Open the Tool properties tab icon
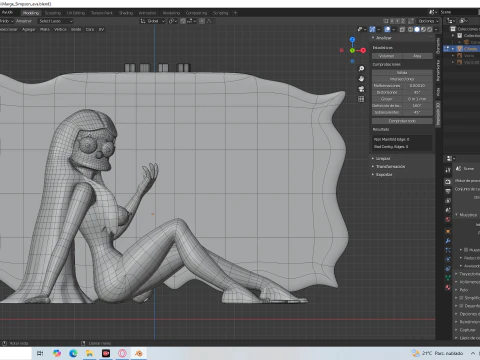Image resolution: width=480 pixels, height=360 pixels. point(448,170)
